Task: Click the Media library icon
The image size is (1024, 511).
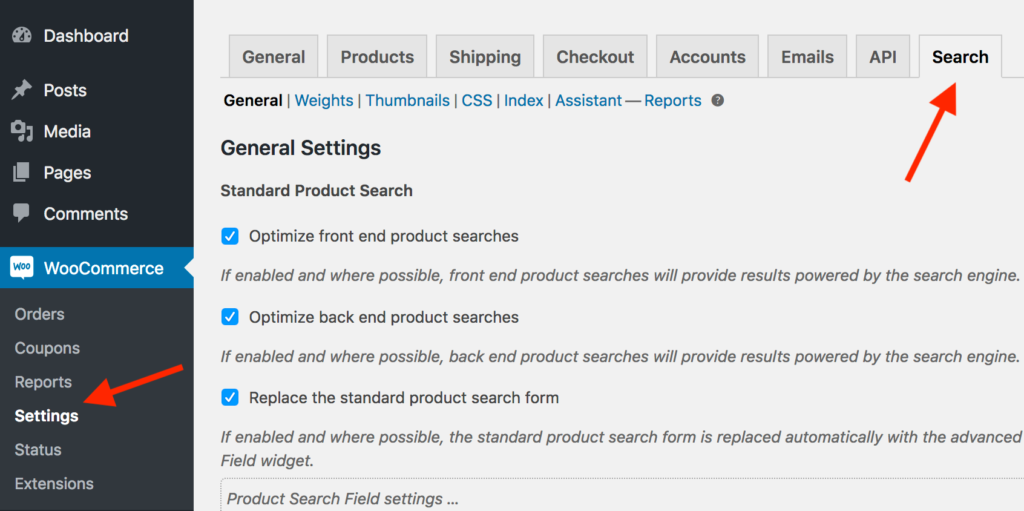Action: tap(21, 132)
